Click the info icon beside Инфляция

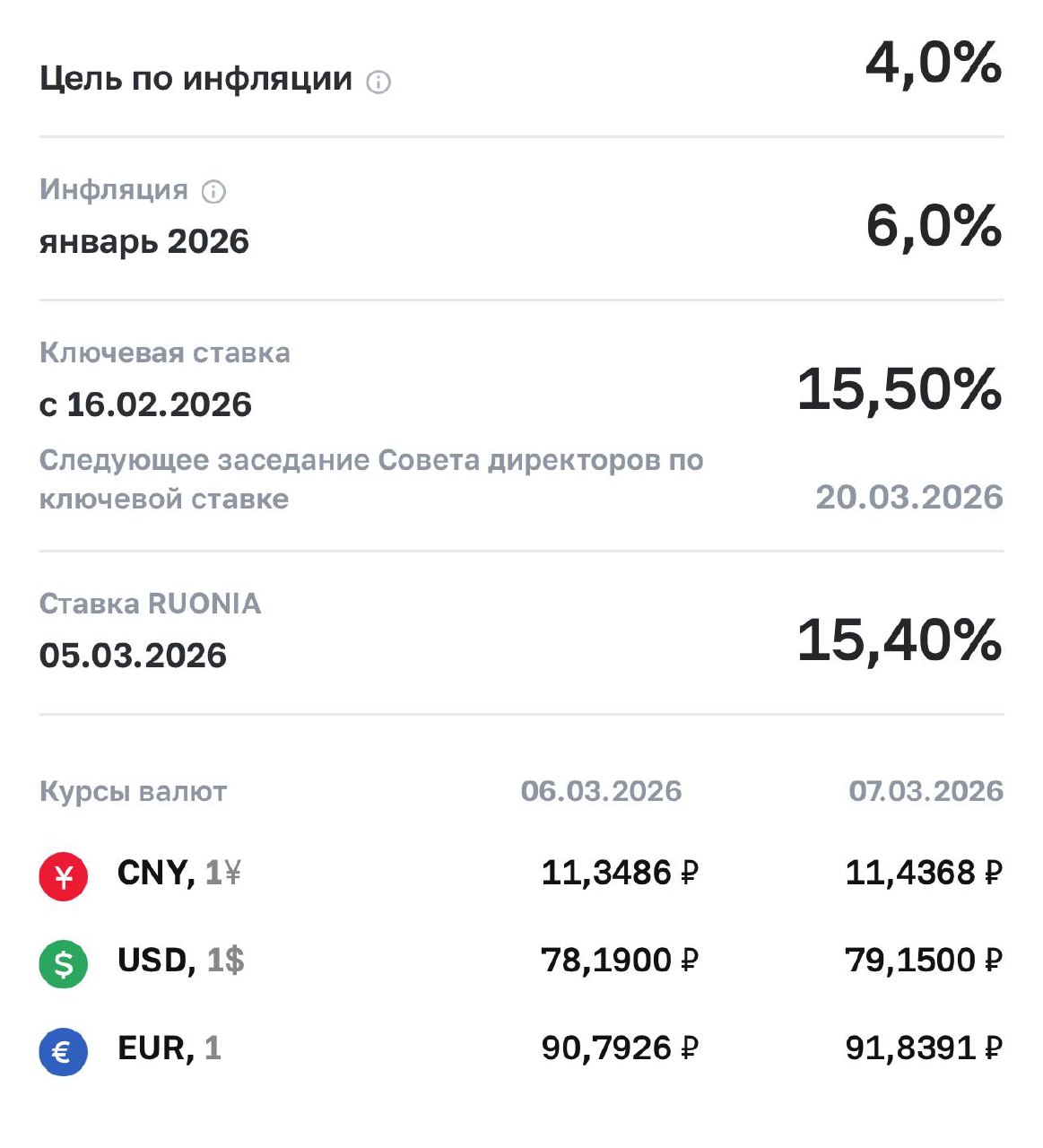tap(213, 191)
